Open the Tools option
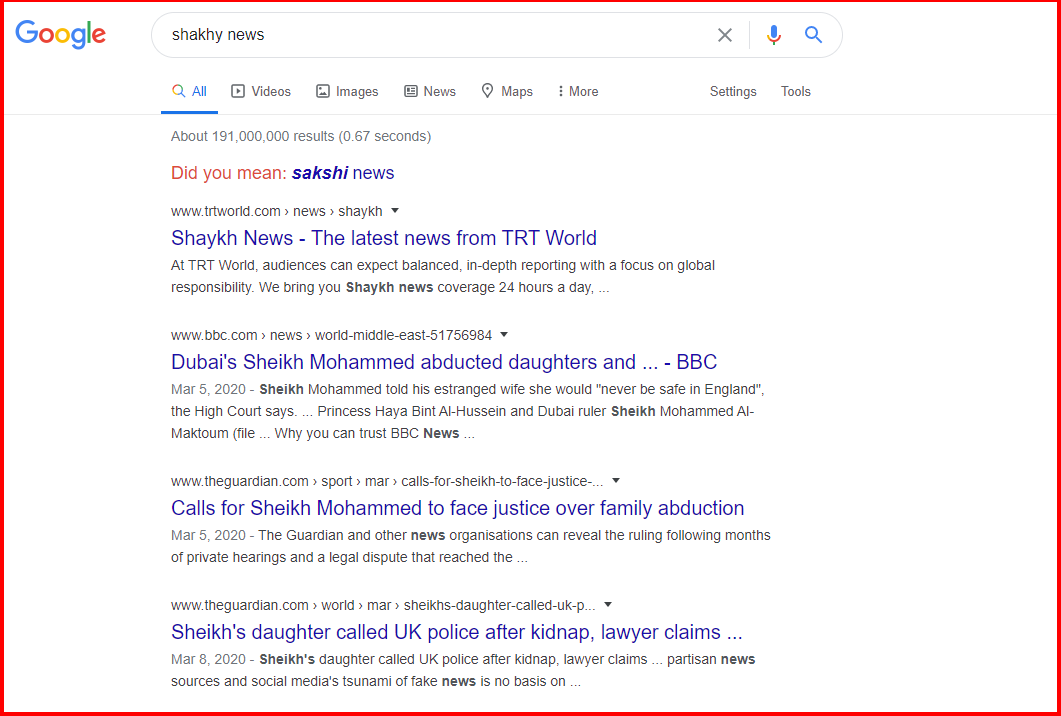Viewport: 1061px width, 716px height. pyautogui.click(x=796, y=91)
